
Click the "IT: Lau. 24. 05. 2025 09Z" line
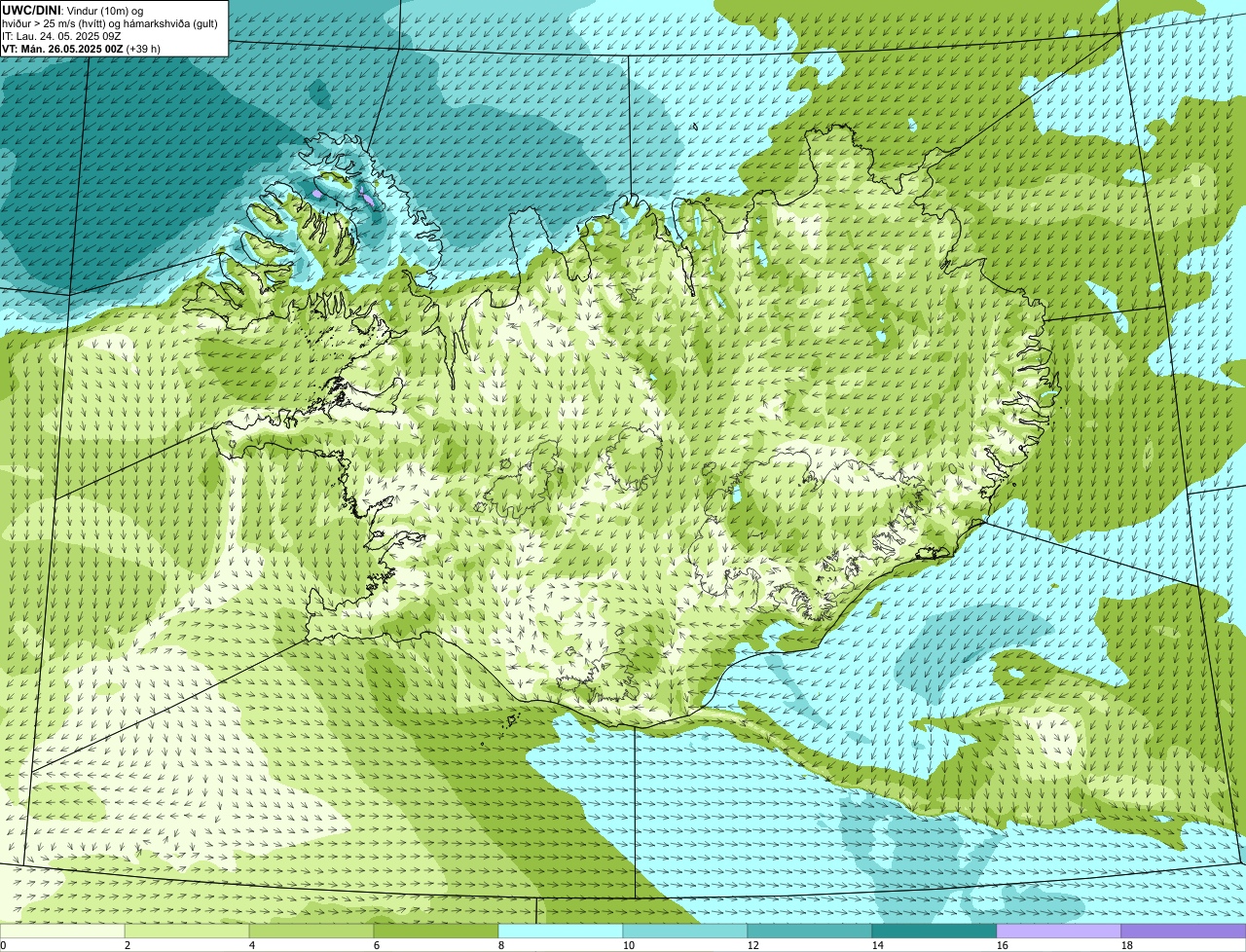point(61,35)
